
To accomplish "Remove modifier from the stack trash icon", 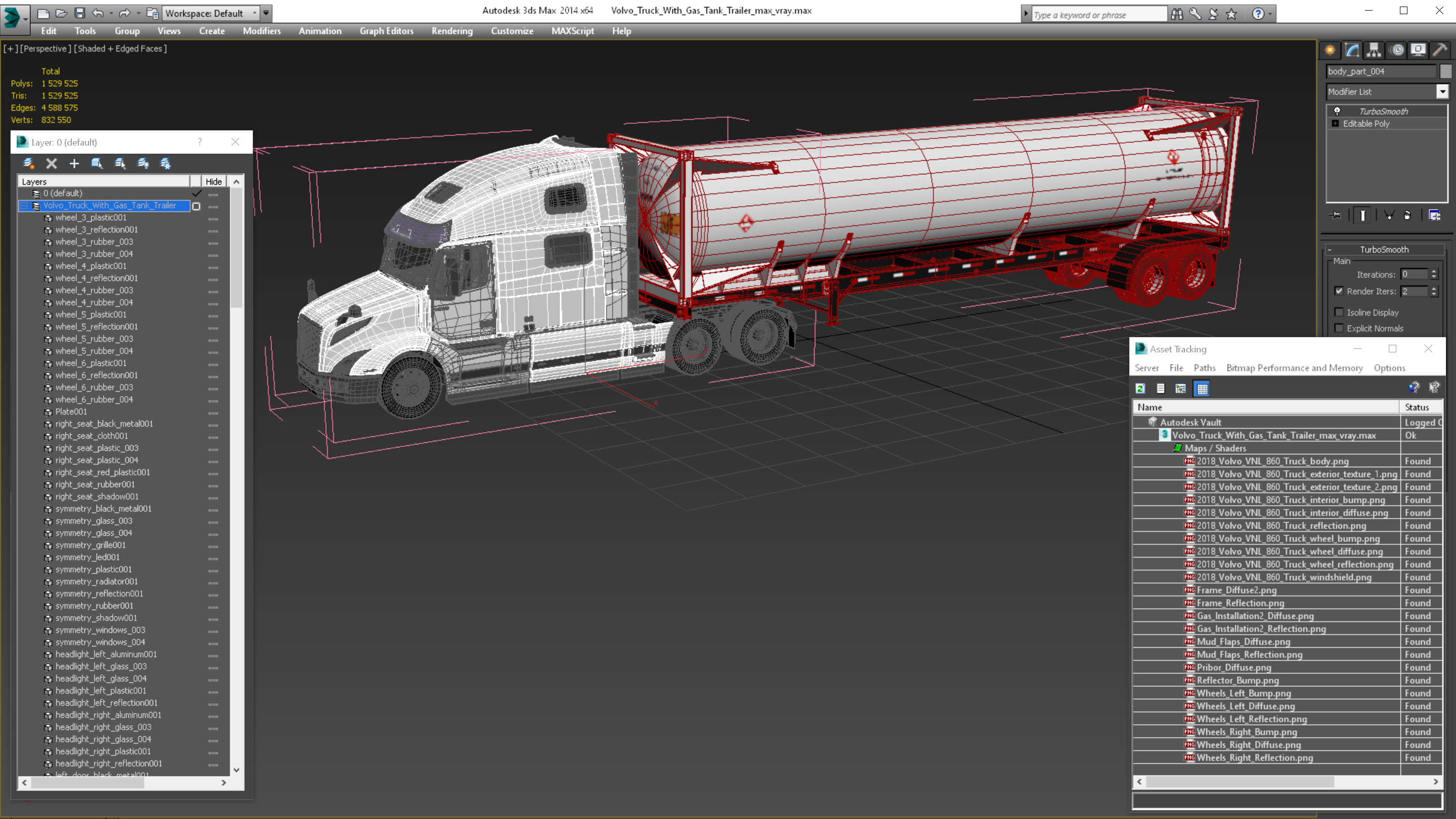I will point(1407,215).
